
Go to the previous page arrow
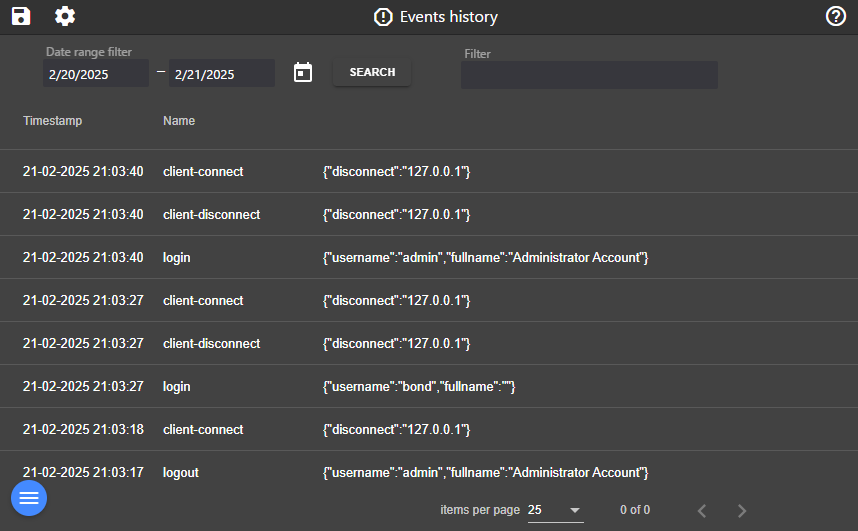click(x=702, y=510)
